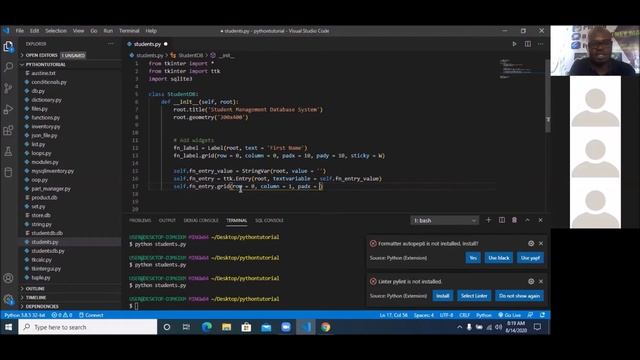
Task: Split the terminal panel
Action: (502, 220)
